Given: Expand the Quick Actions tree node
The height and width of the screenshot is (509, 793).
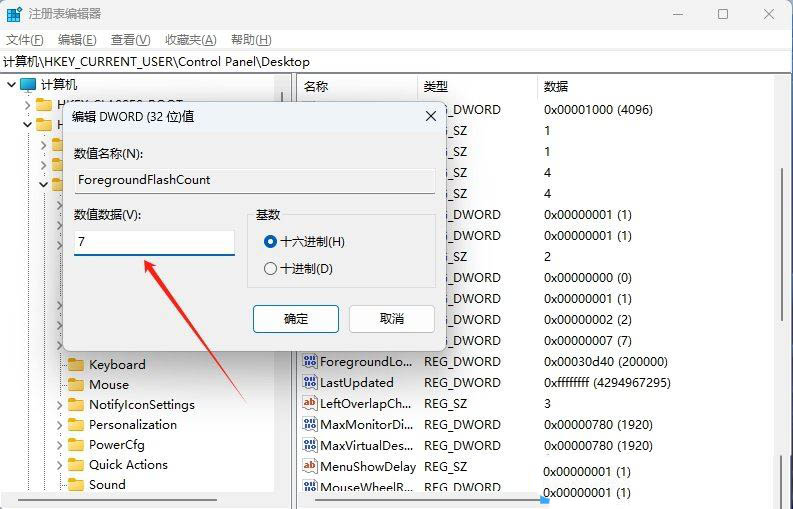Looking at the screenshot, I should [61, 465].
